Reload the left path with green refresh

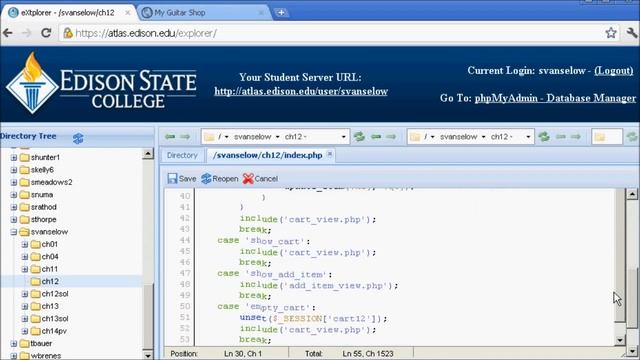359,136
